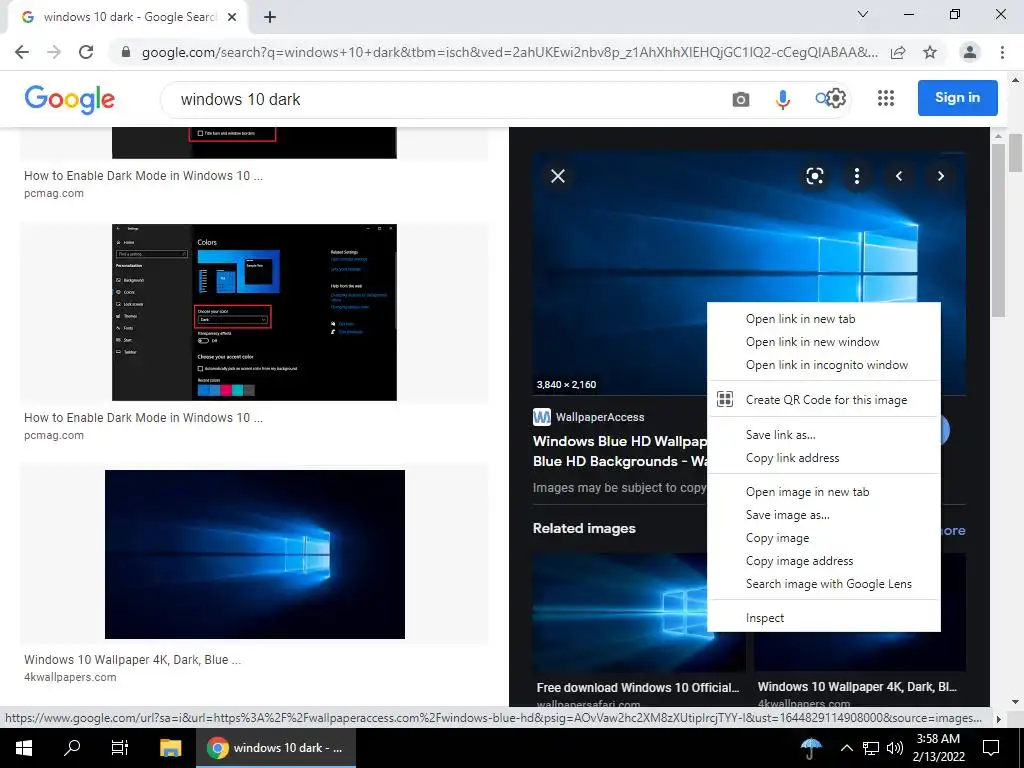Image resolution: width=1024 pixels, height=768 pixels.
Task: Open Windows 10 Wallpaper 4K result title
Action: 133,660
